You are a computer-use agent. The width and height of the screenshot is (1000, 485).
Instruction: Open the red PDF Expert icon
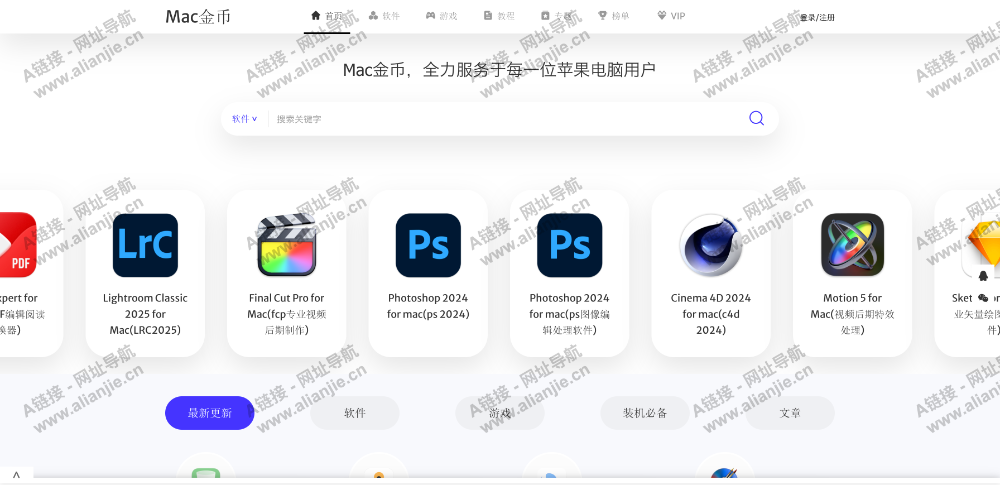pyautogui.click(x=17, y=245)
